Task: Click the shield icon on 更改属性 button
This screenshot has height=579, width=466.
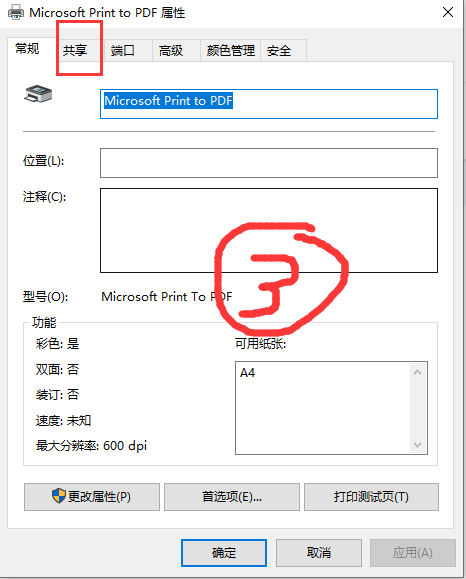Action: coord(59,496)
